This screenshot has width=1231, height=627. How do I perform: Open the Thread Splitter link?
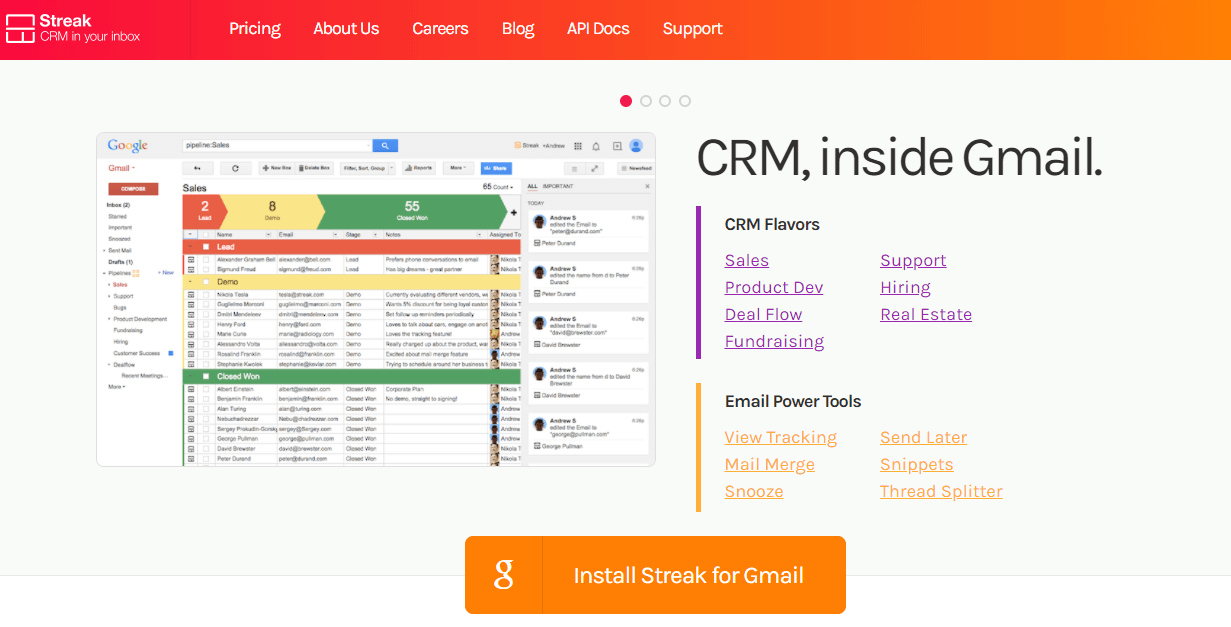pyautogui.click(x=941, y=492)
